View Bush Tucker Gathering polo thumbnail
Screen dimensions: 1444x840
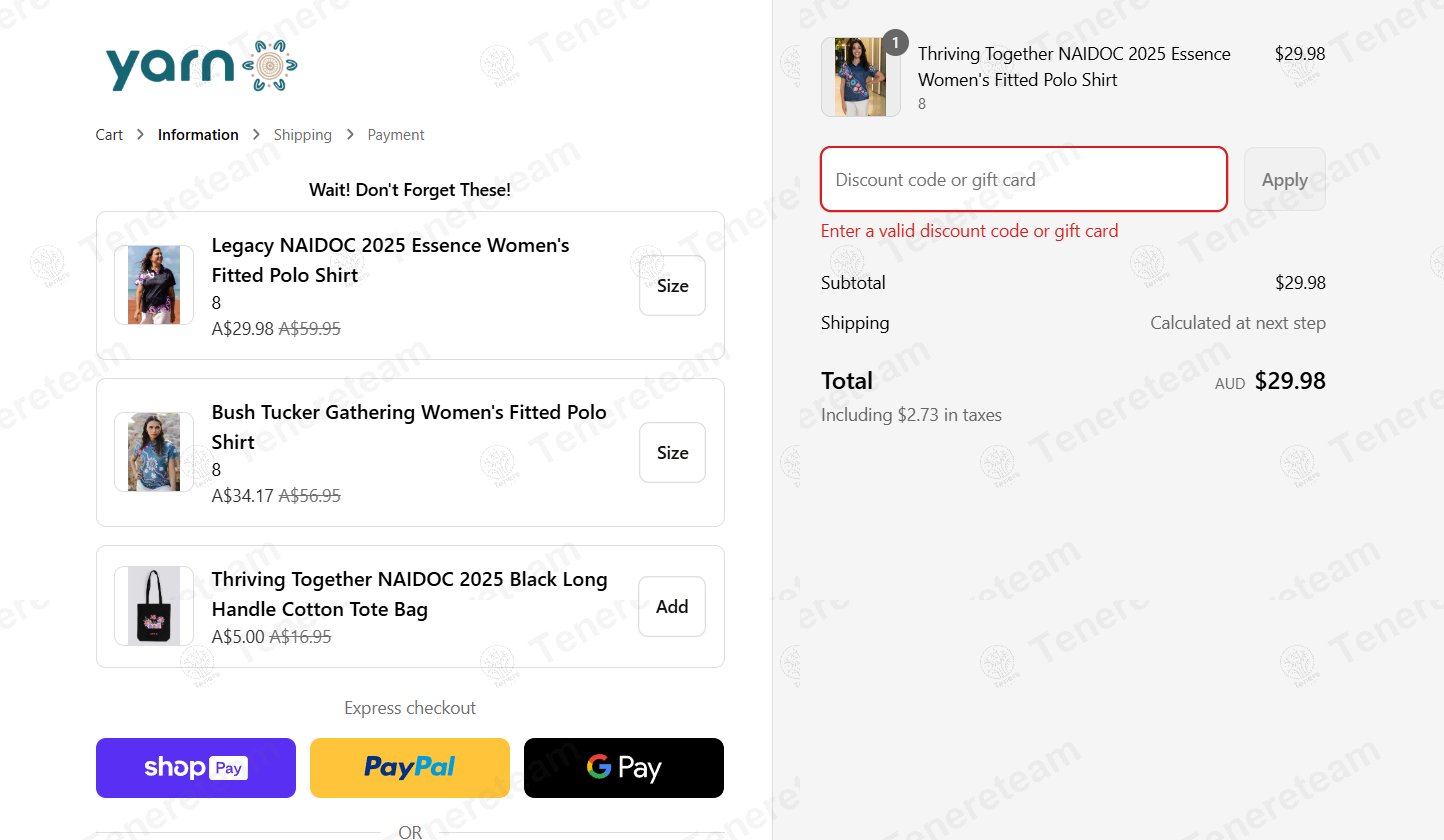(x=154, y=452)
